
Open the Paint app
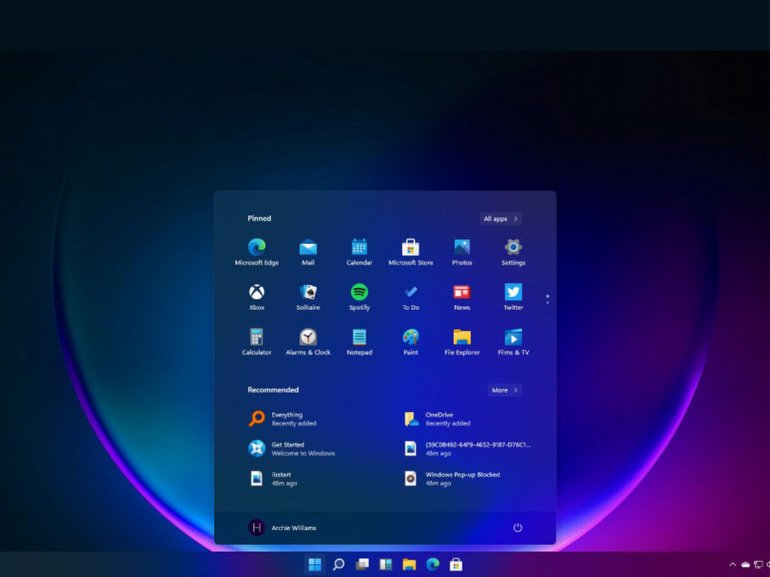click(x=411, y=342)
